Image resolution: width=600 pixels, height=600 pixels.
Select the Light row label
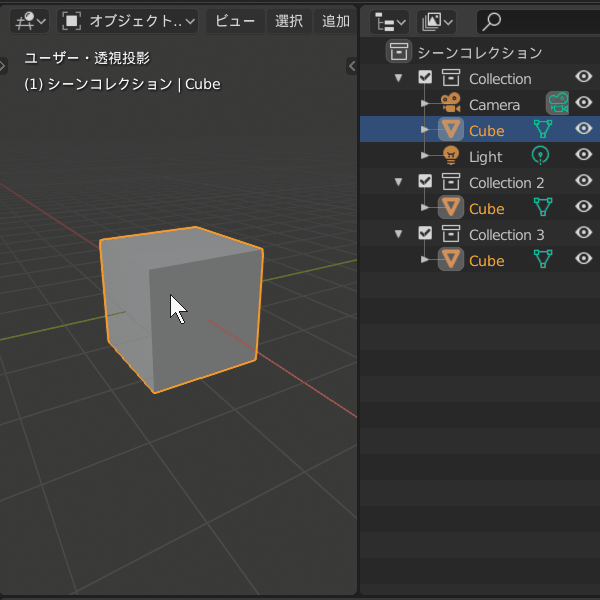[486, 157]
